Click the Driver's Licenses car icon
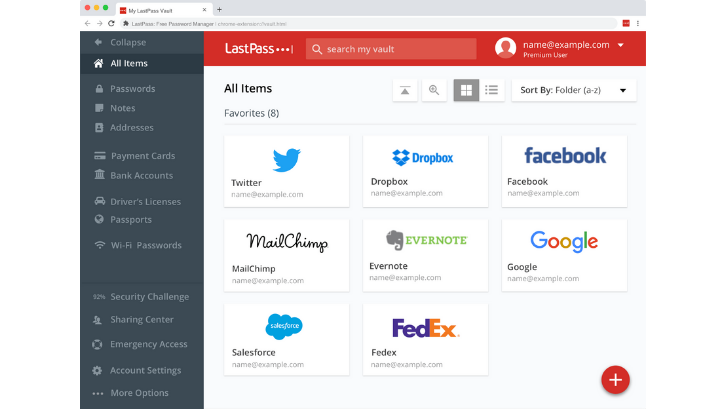The width and height of the screenshot is (726, 409). [x=100, y=201]
